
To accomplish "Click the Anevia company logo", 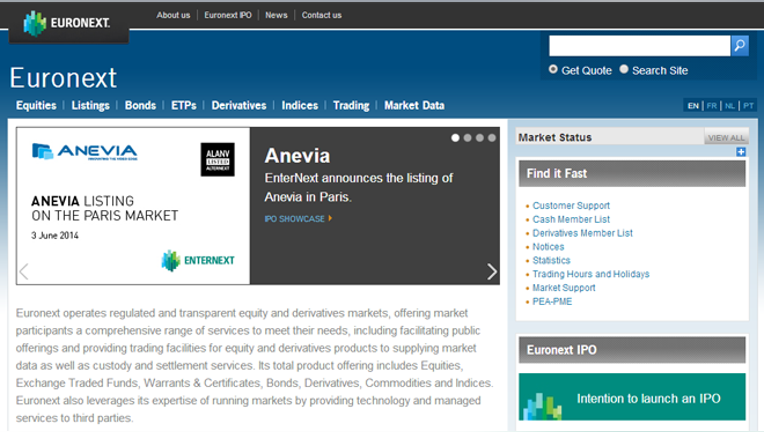I will [x=85, y=151].
